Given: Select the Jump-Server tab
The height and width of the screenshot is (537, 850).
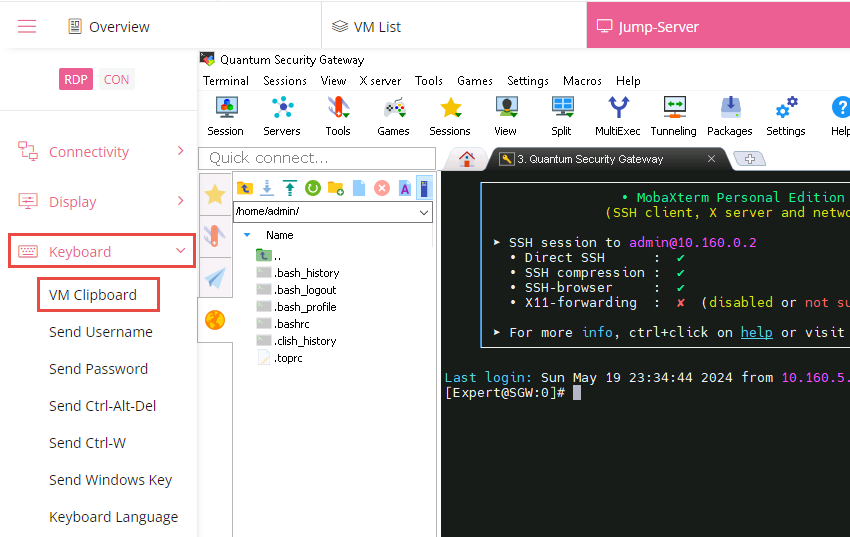Looking at the screenshot, I should (x=718, y=25).
